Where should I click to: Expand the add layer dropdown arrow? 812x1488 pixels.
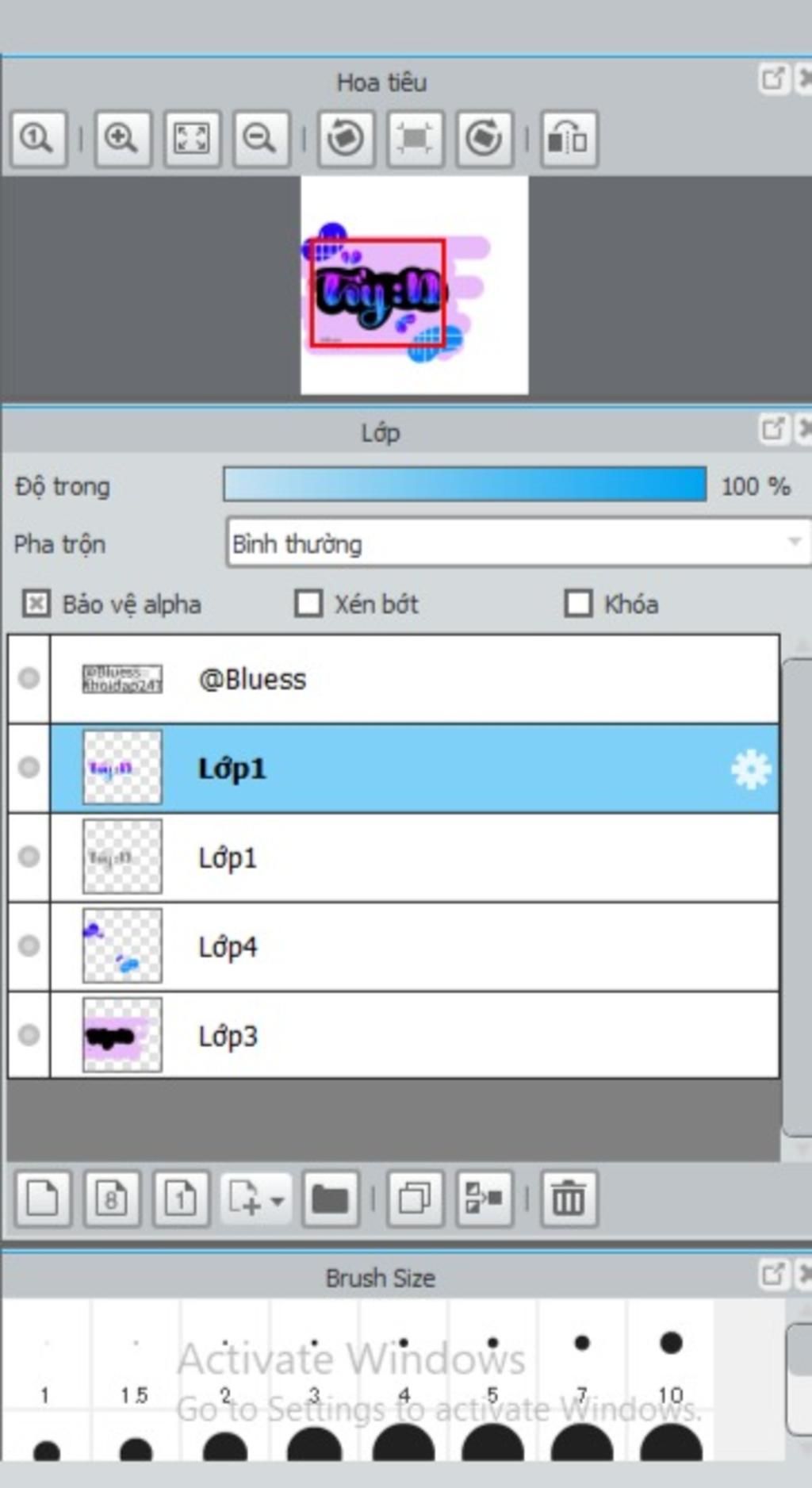277,1200
